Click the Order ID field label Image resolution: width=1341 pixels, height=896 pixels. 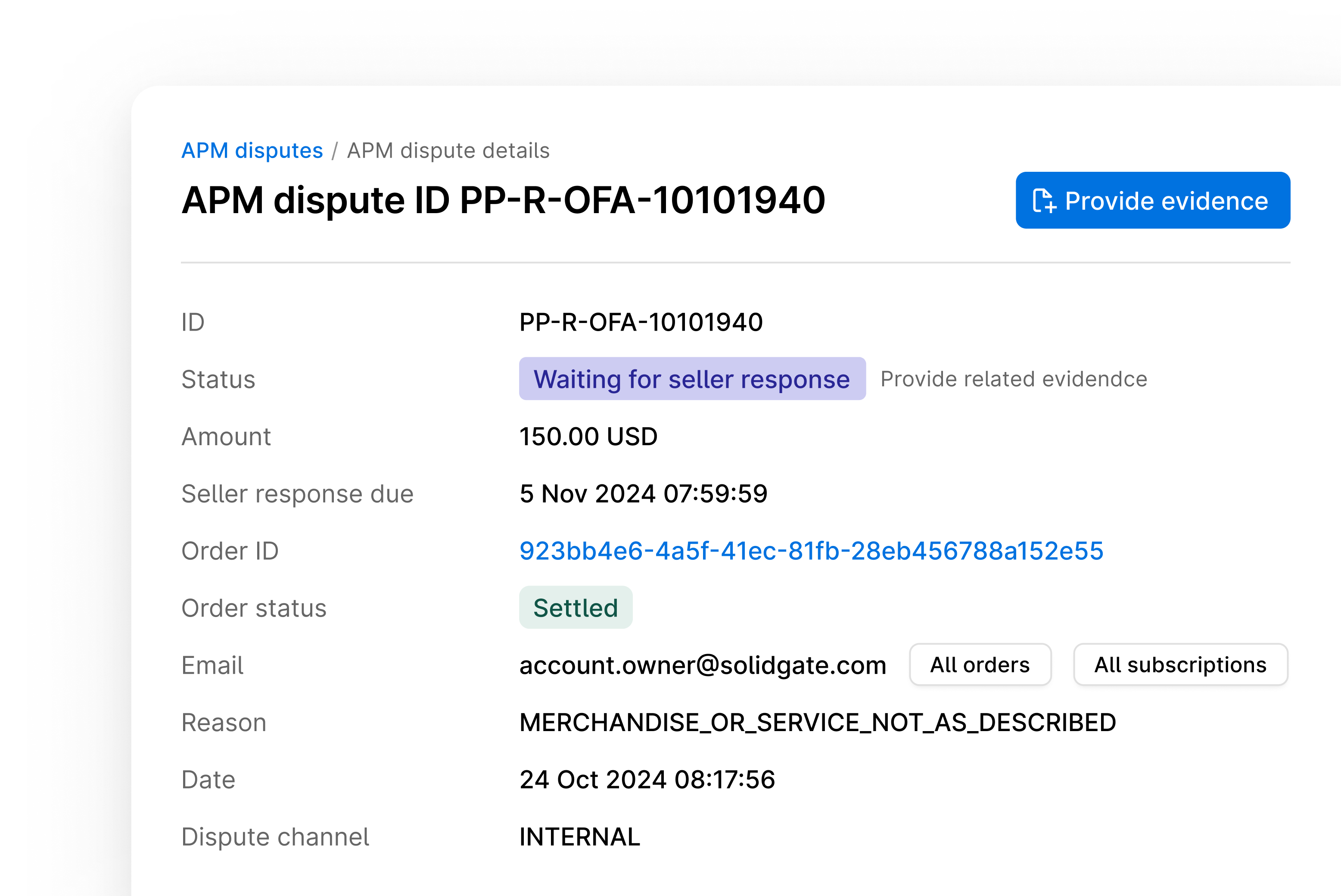[230, 550]
